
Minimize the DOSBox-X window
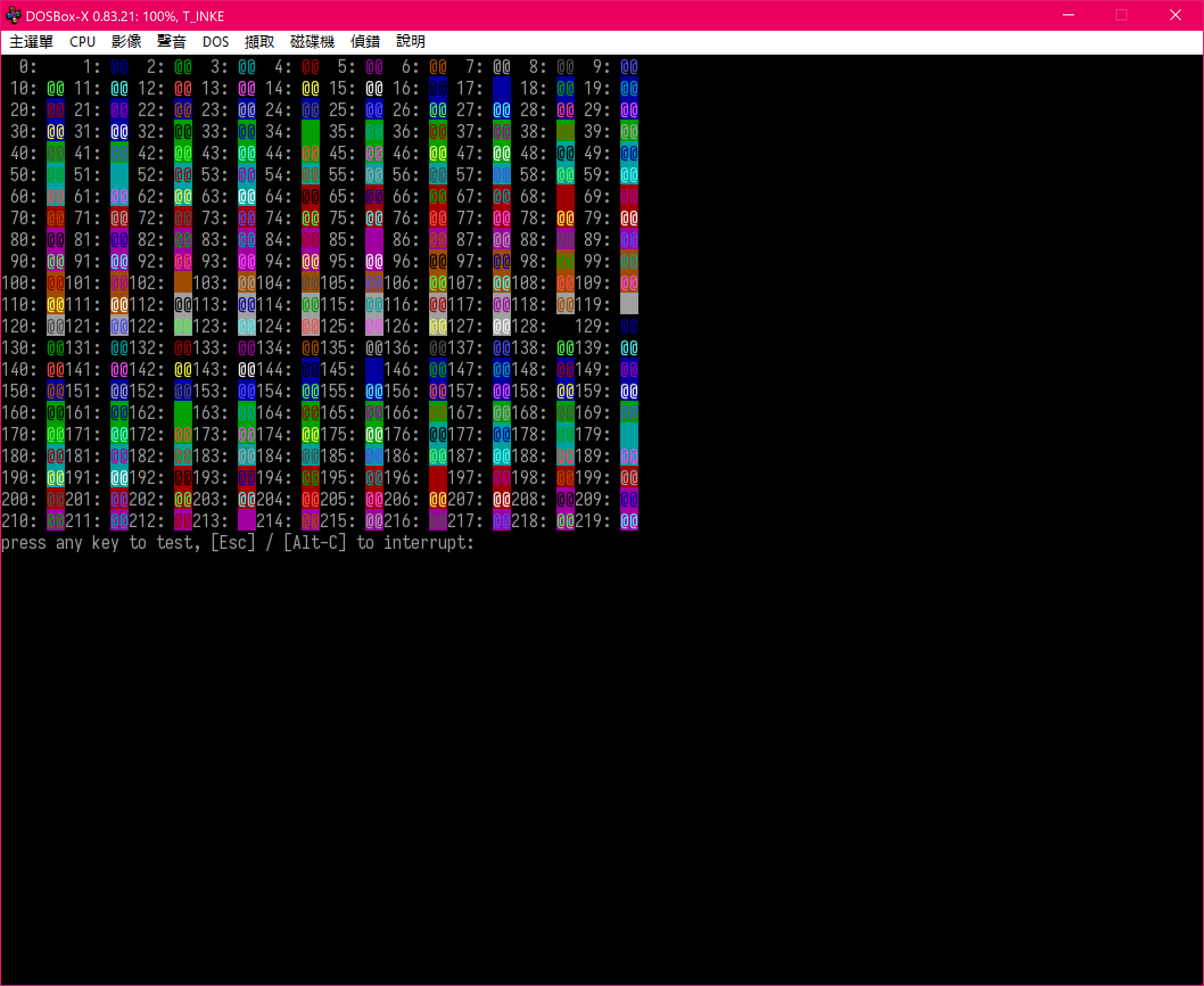tap(1069, 15)
